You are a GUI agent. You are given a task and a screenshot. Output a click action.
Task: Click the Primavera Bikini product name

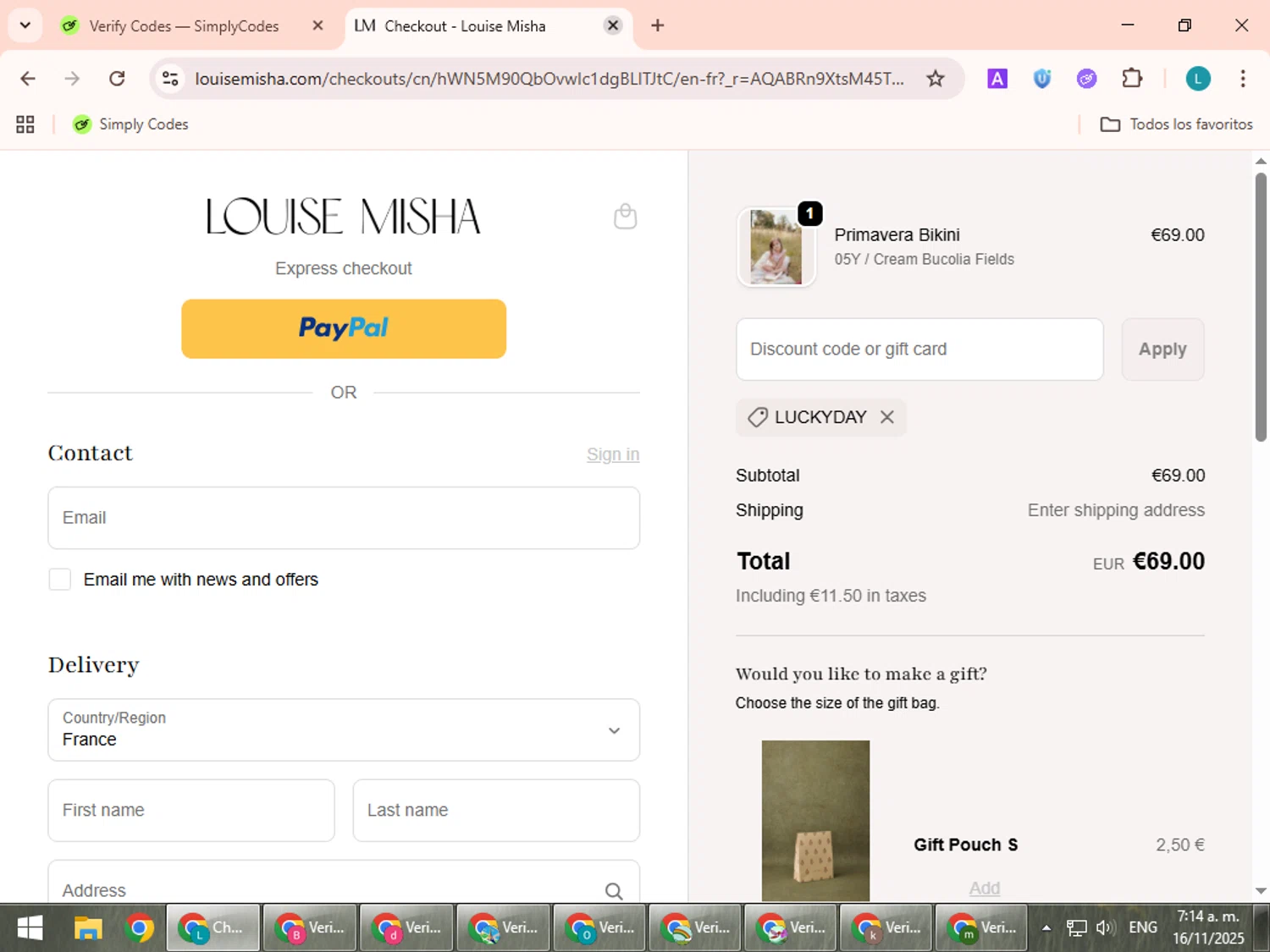click(897, 235)
